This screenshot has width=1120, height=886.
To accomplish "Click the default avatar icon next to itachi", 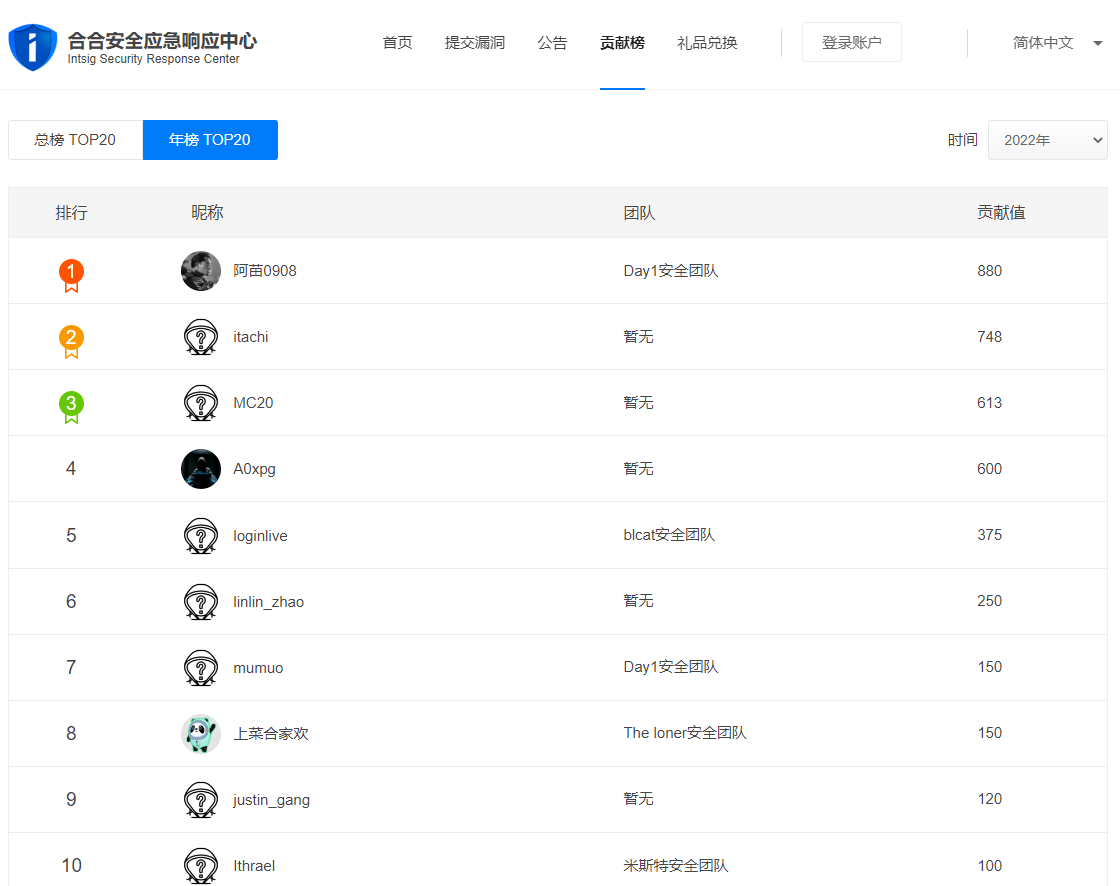I will point(201,337).
